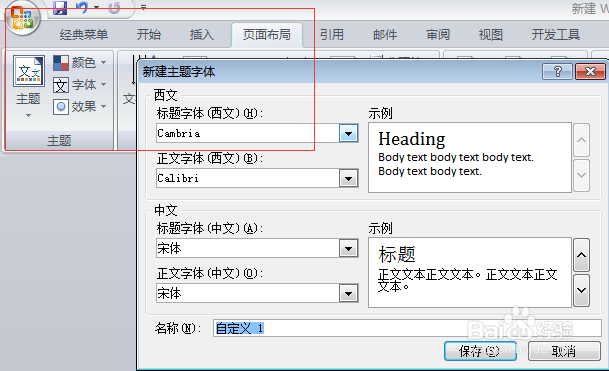Image resolution: width=609 pixels, height=371 pixels.
Task: Click the dialog help question mark button
Action: click(557, 71)
